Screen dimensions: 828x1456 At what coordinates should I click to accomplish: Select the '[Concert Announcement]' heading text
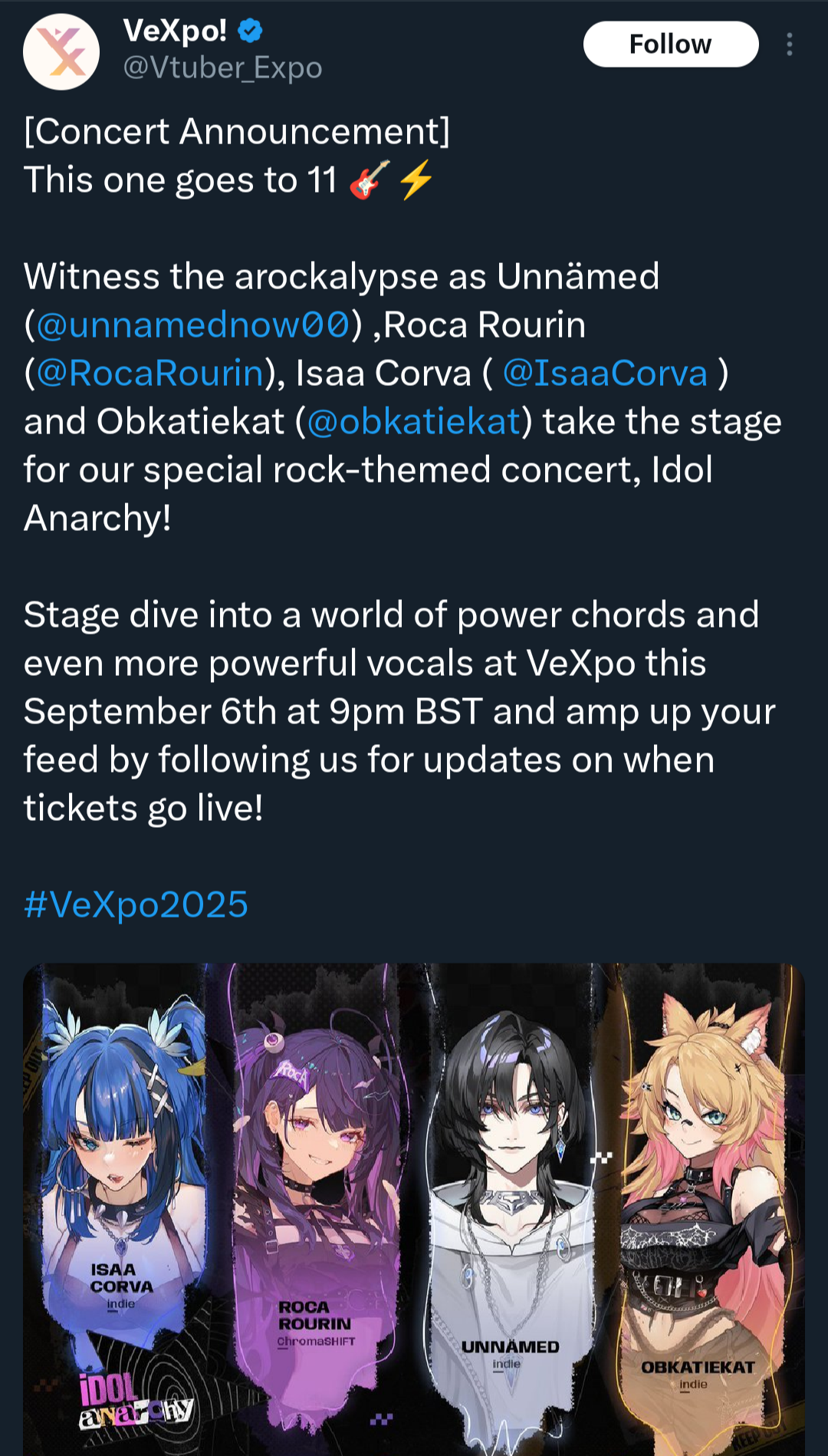(x=237, y=131)
